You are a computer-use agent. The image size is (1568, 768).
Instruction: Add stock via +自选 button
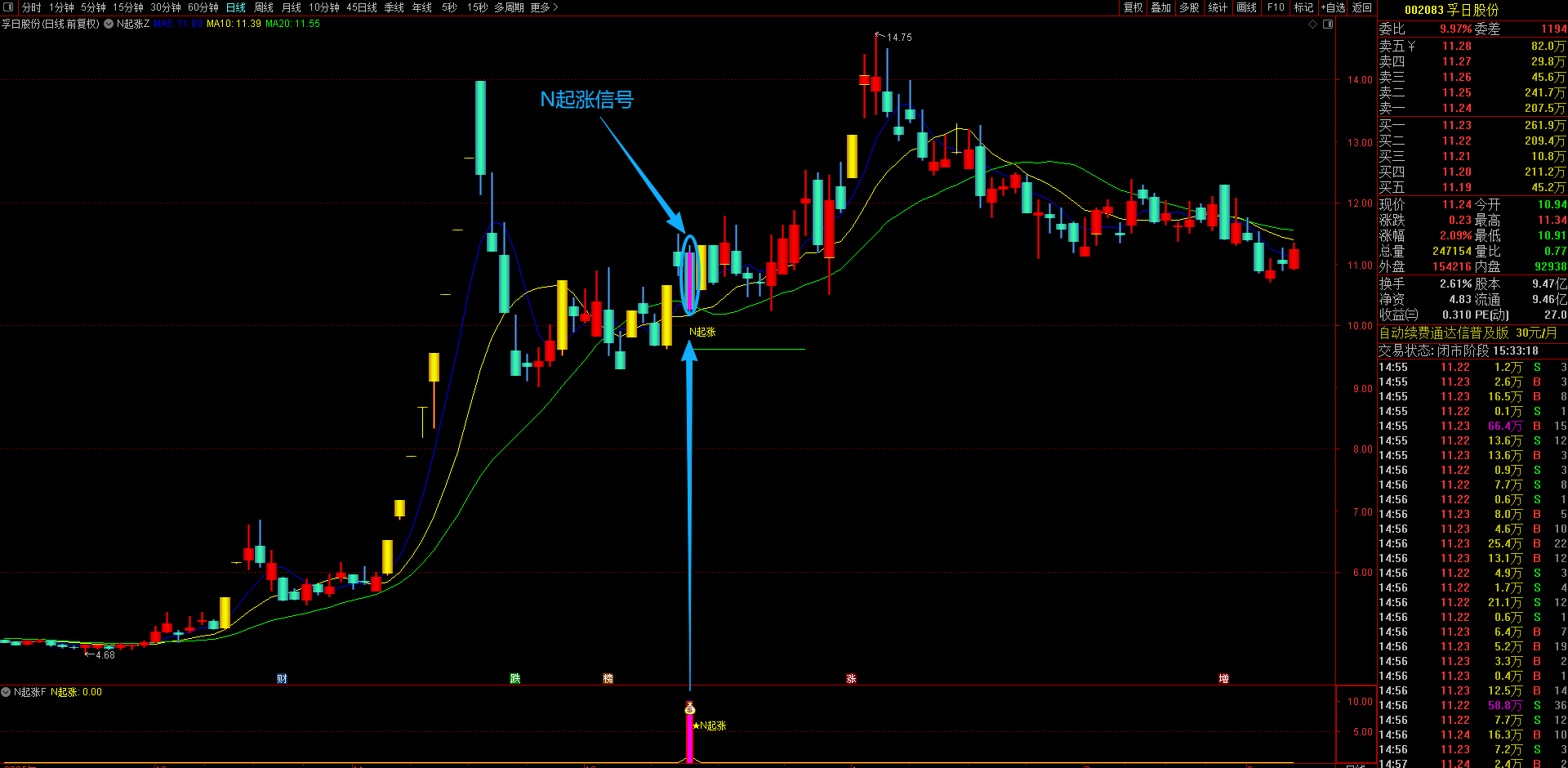[x=1334, y=7]
